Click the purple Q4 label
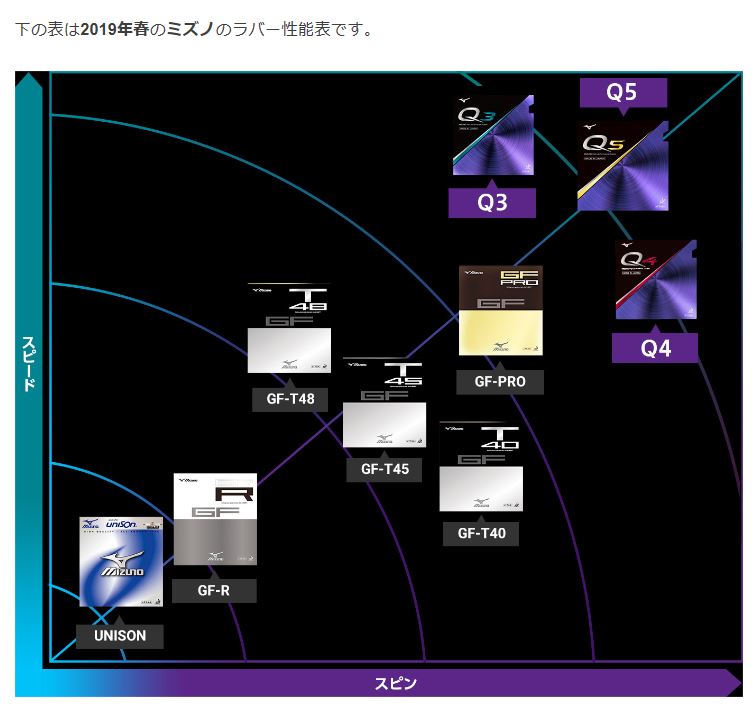 click(x=654, y=348)
